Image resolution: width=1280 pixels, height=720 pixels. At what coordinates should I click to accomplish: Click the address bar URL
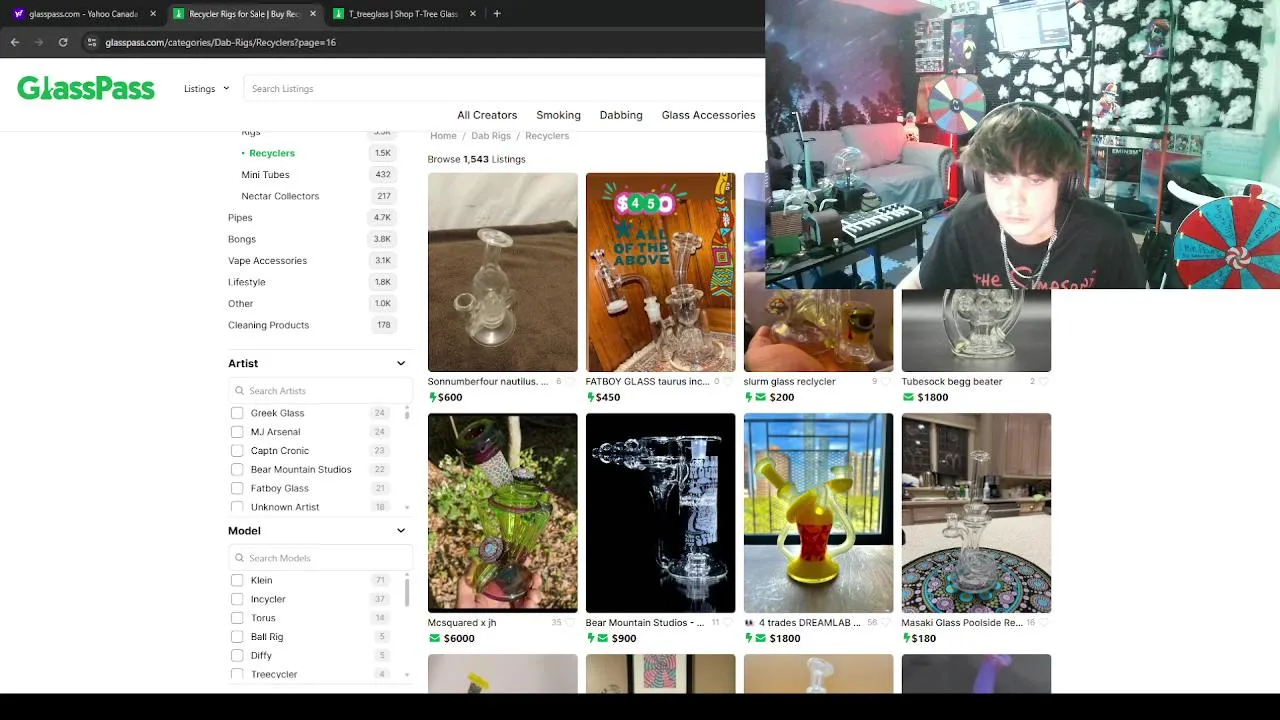pos(220,42)
